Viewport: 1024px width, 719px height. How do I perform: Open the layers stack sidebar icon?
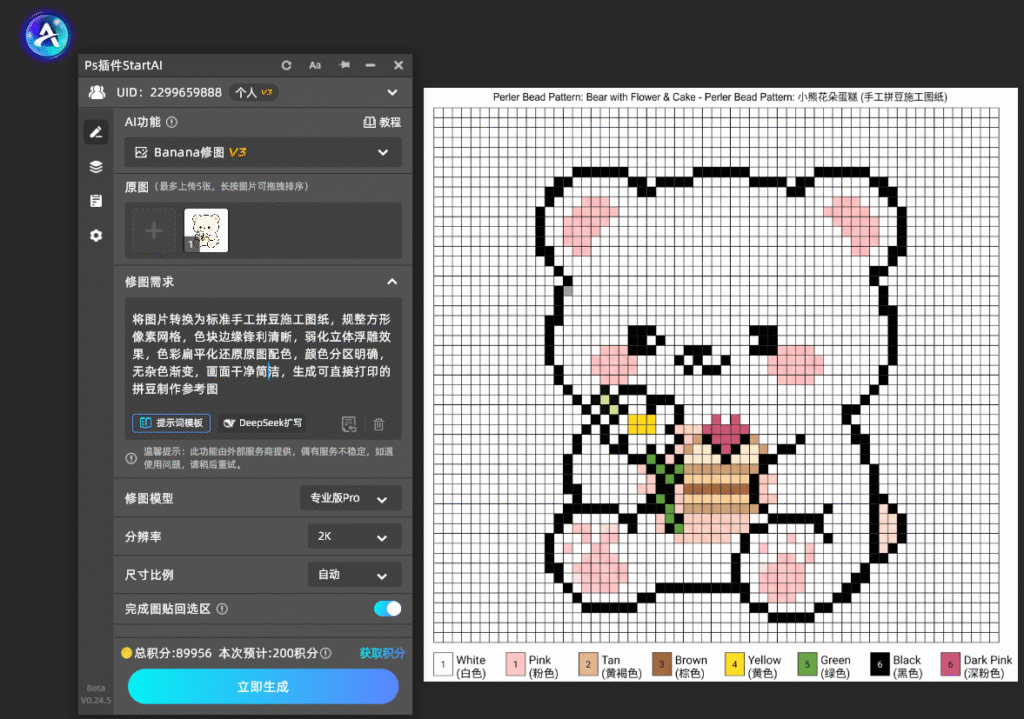[96, 167]
